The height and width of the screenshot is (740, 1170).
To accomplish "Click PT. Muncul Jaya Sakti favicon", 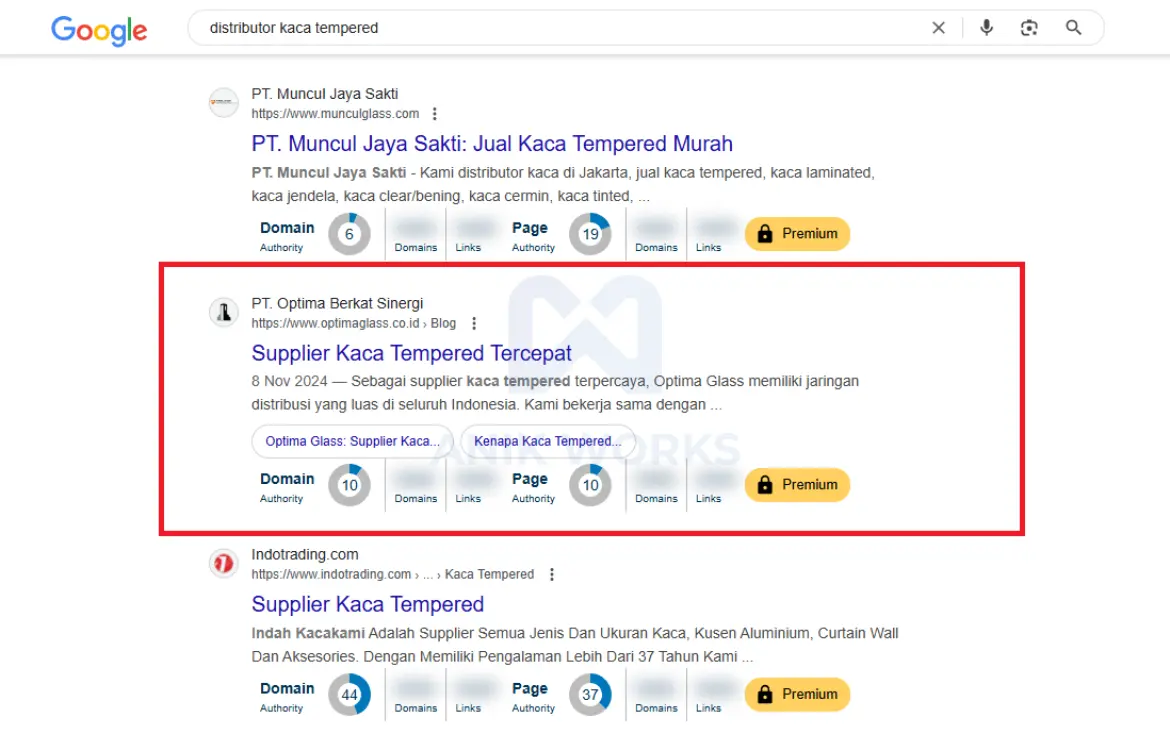I will (224, 103).
